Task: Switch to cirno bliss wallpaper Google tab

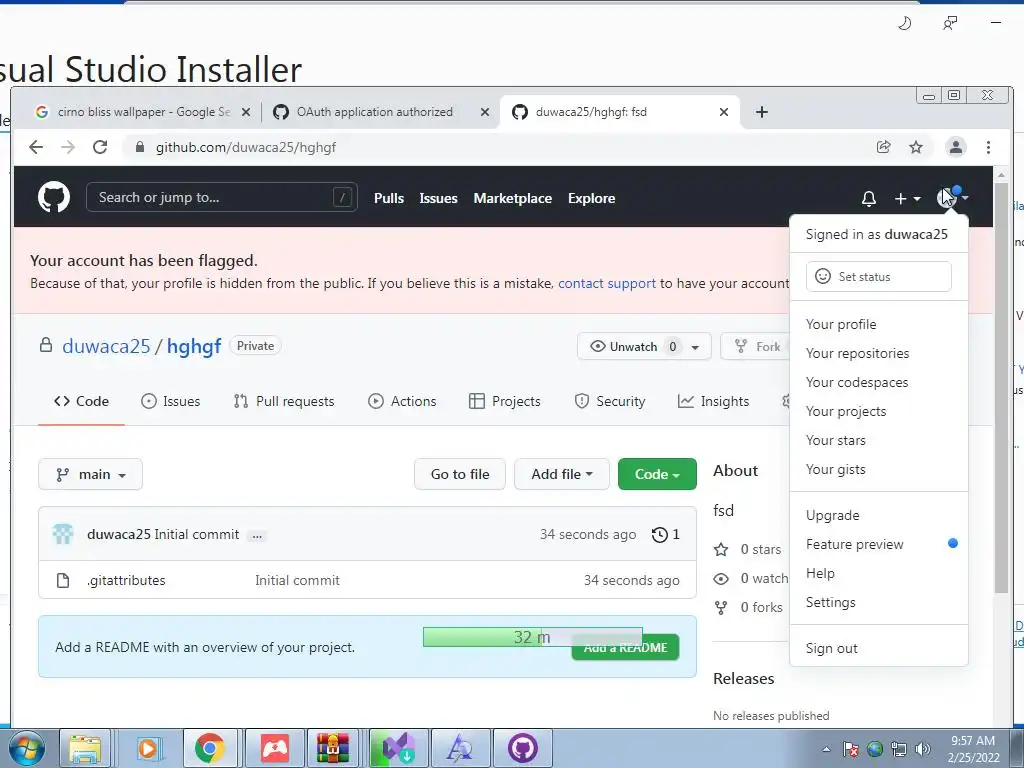Action: pyautogui.click(x=136, y=112)
